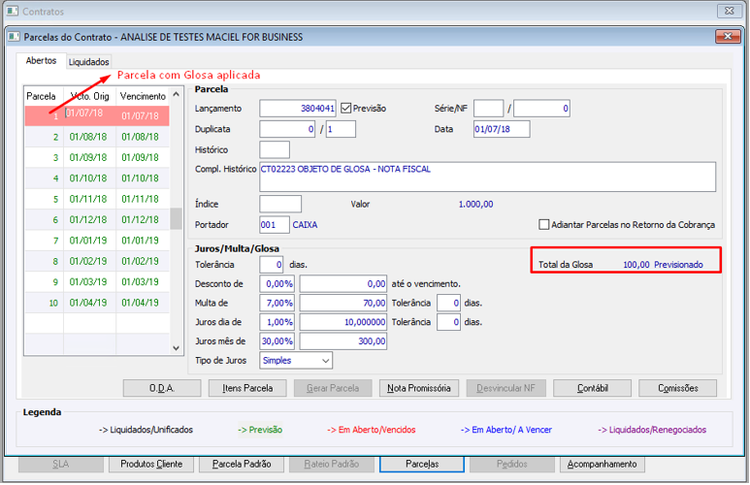Click the Duplicata sequence field showing 1
750x485 pixels.
point(341,129)
